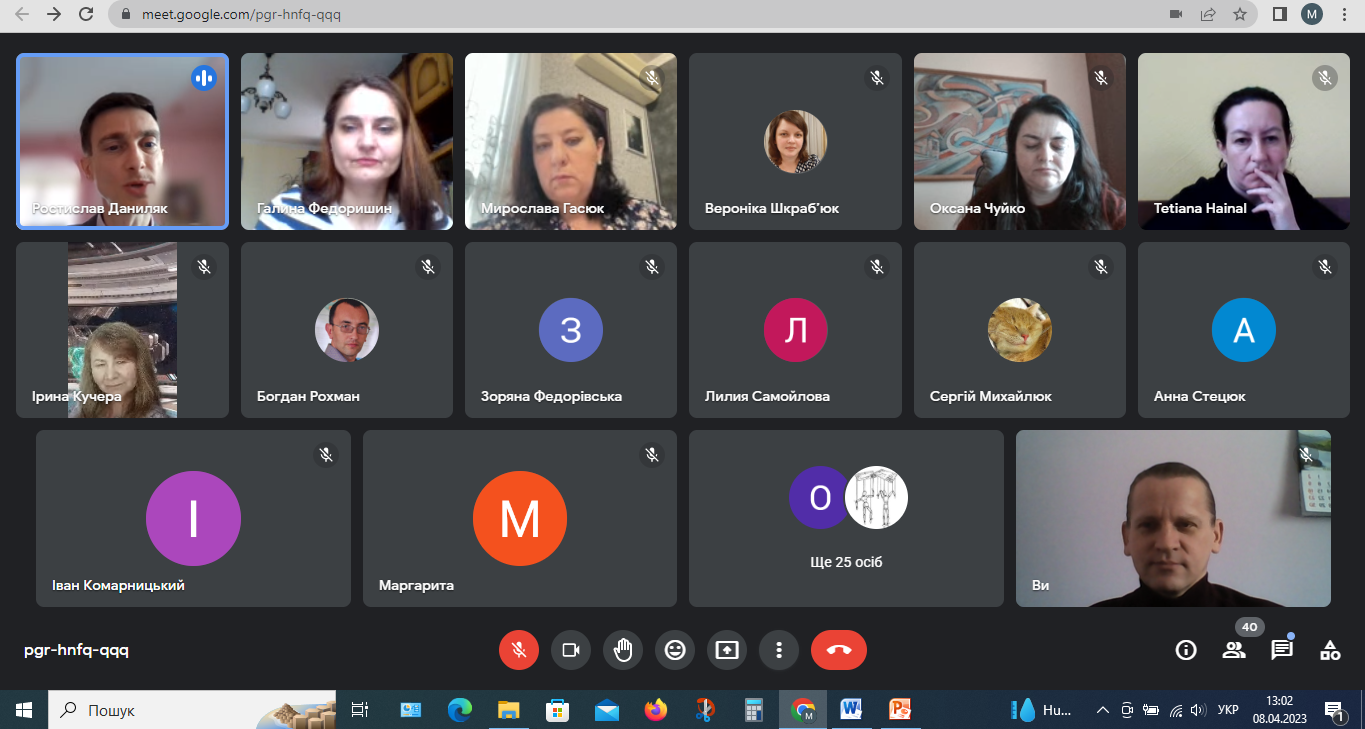
Task: Switch to Word in the taskbar
Action: 852,710
